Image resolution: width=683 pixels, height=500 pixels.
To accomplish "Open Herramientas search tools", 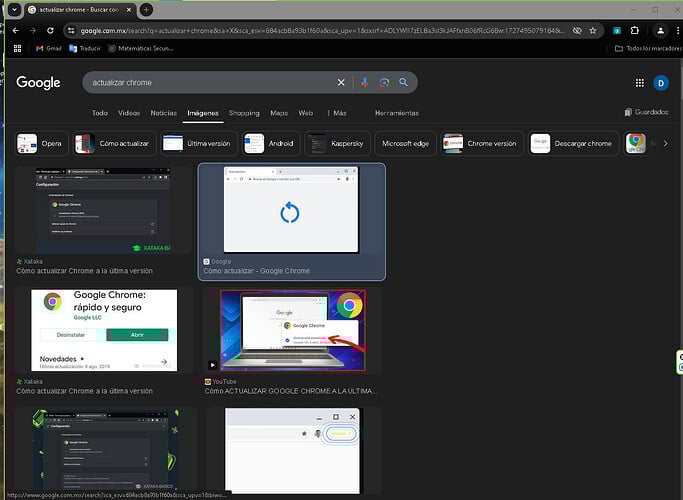I will coord(396,113).
